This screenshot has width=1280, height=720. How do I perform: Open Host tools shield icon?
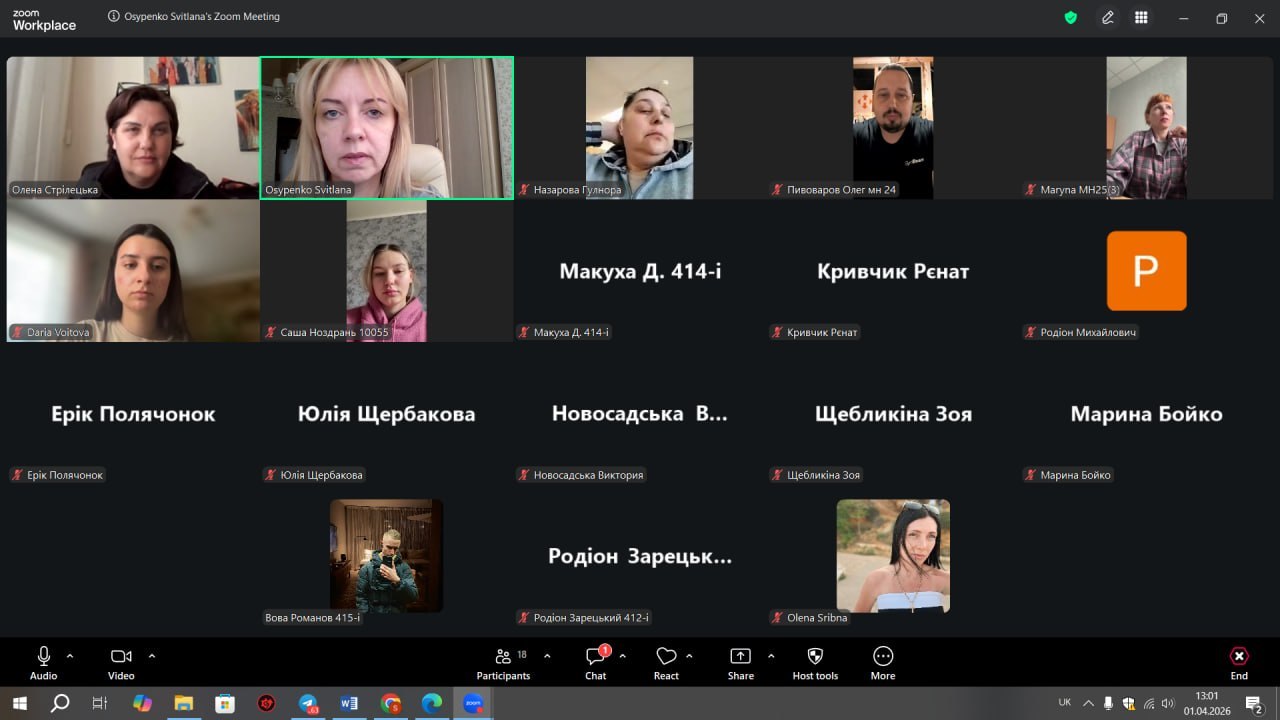click(x=815, y=662)
